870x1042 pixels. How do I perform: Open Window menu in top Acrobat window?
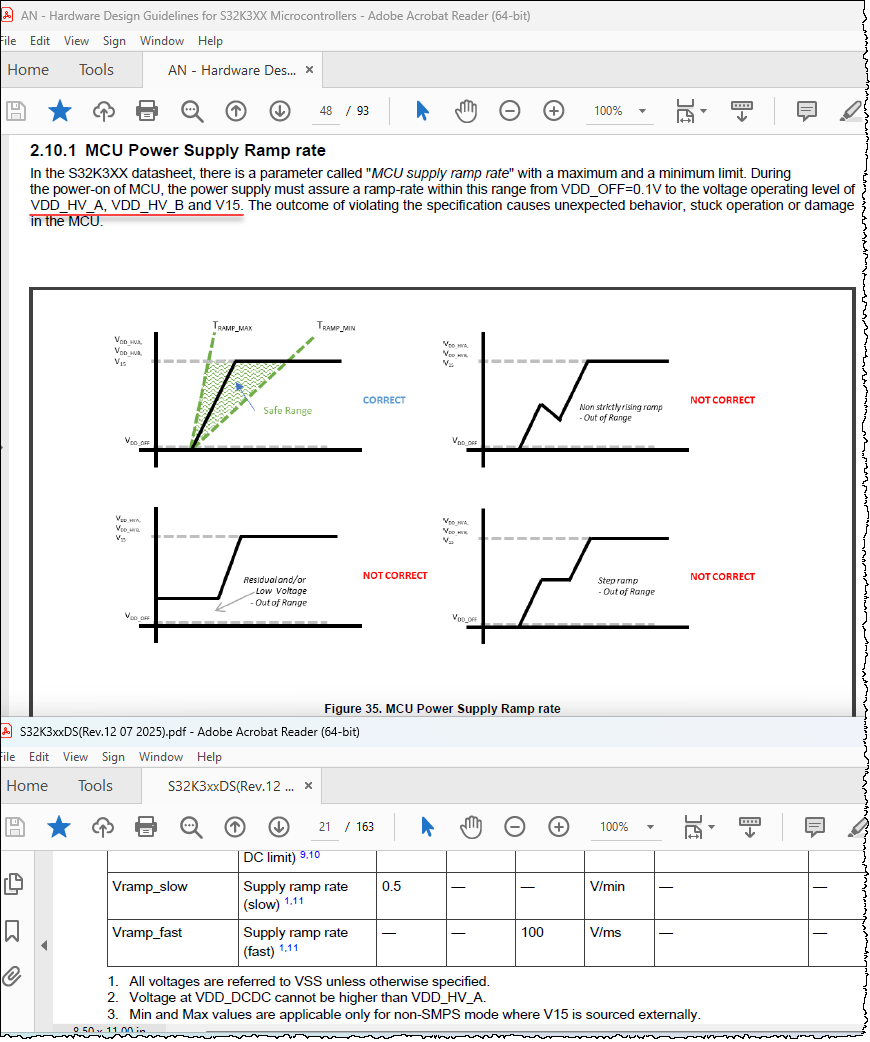pyautogui.click(x=162, y=41)
